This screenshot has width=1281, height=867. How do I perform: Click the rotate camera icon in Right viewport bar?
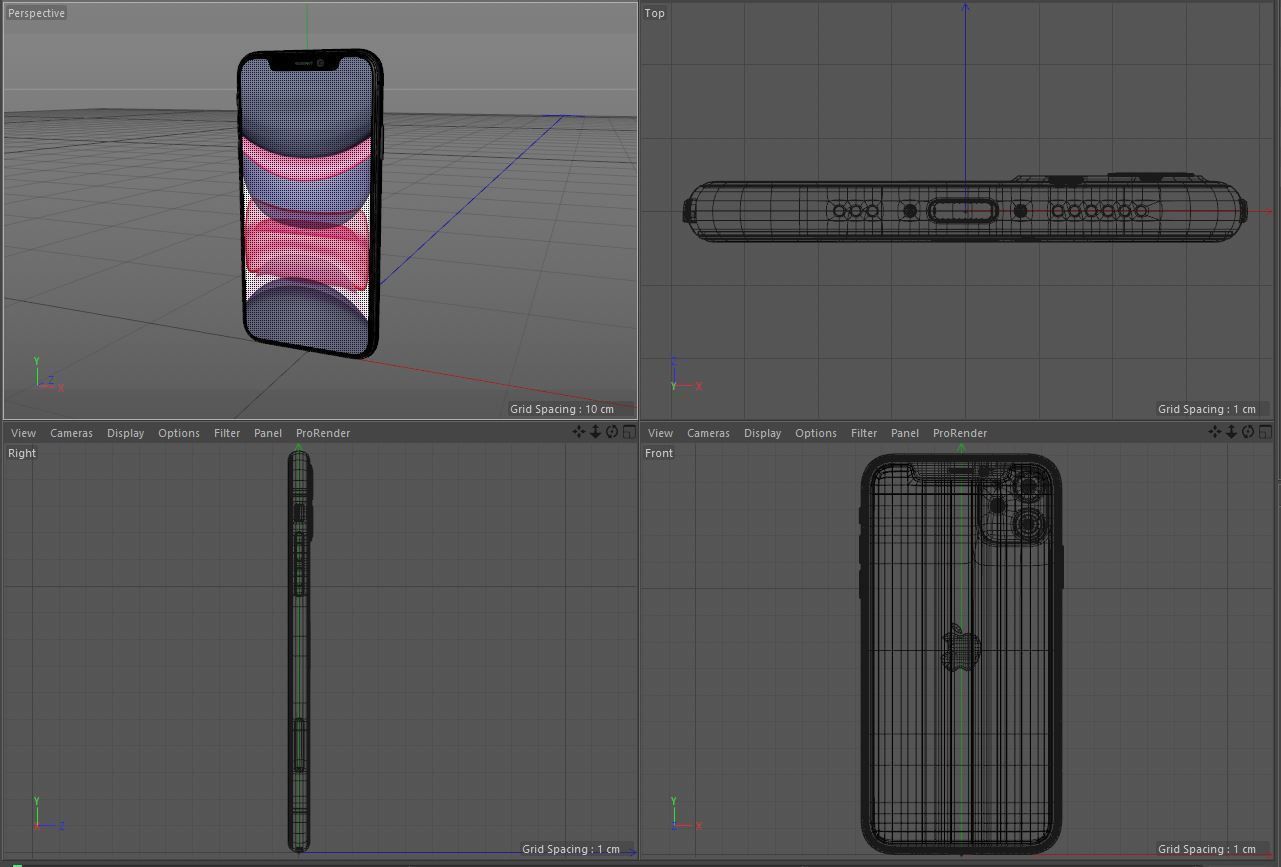pyautogui.click(x=612, y=432)
